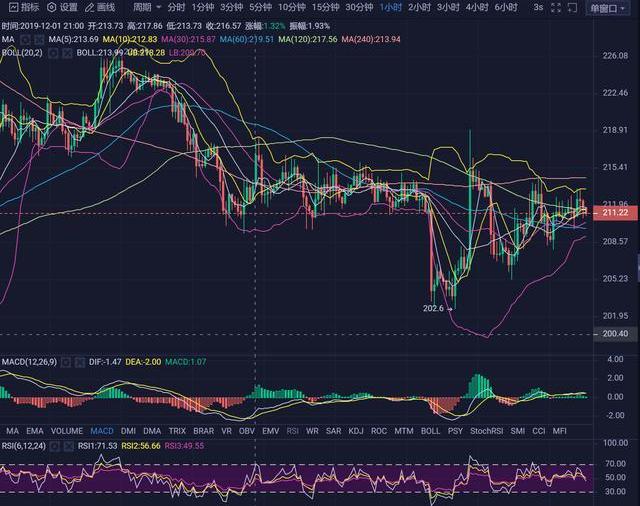
Task: Select the 分时 time-sharing view
Action: point(176,7)
